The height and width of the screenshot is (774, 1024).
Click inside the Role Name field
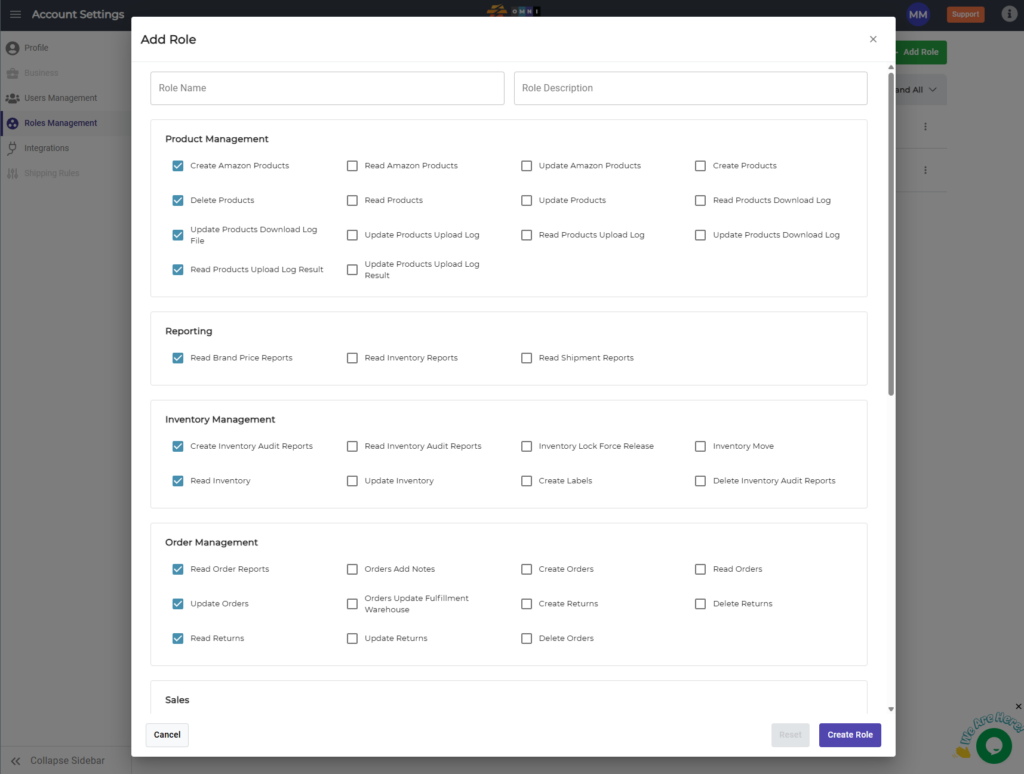327,88
